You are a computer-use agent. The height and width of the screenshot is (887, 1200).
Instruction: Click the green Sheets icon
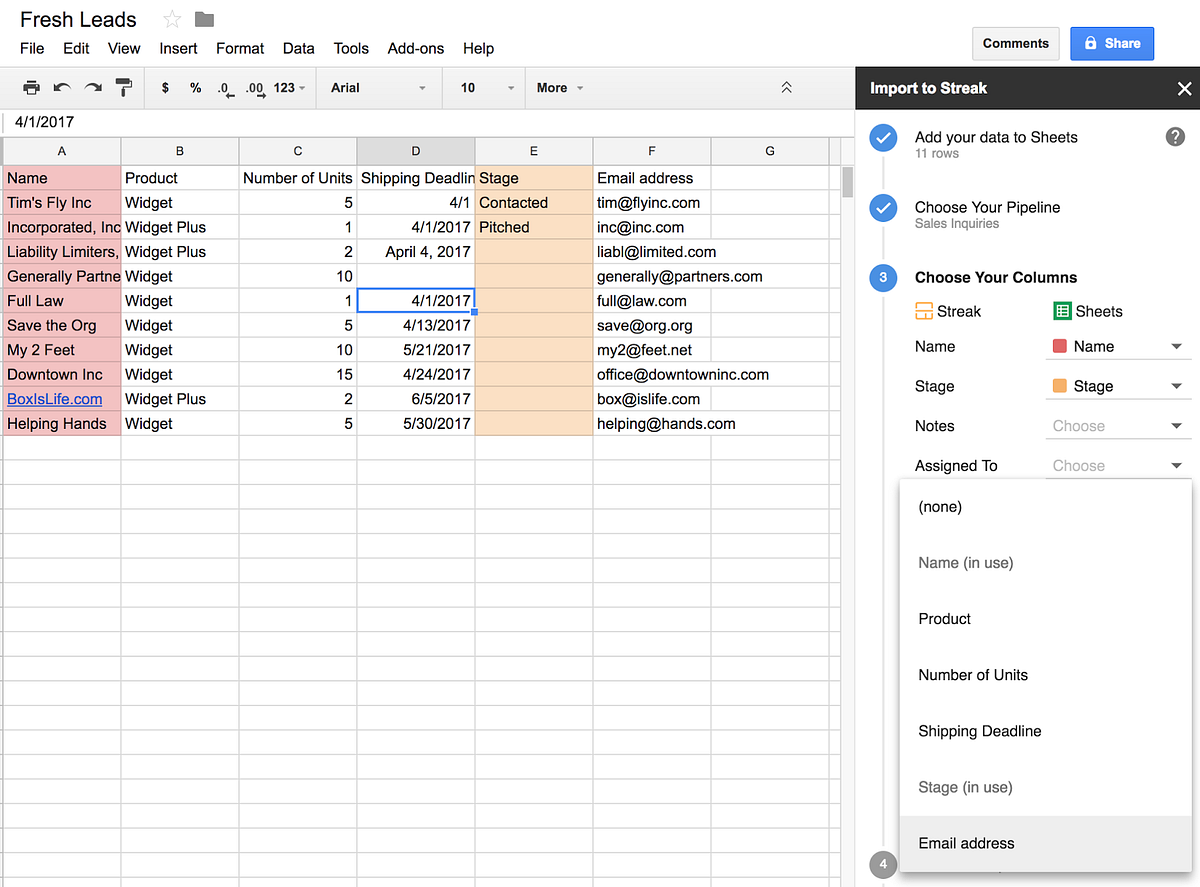(1062, 312)
